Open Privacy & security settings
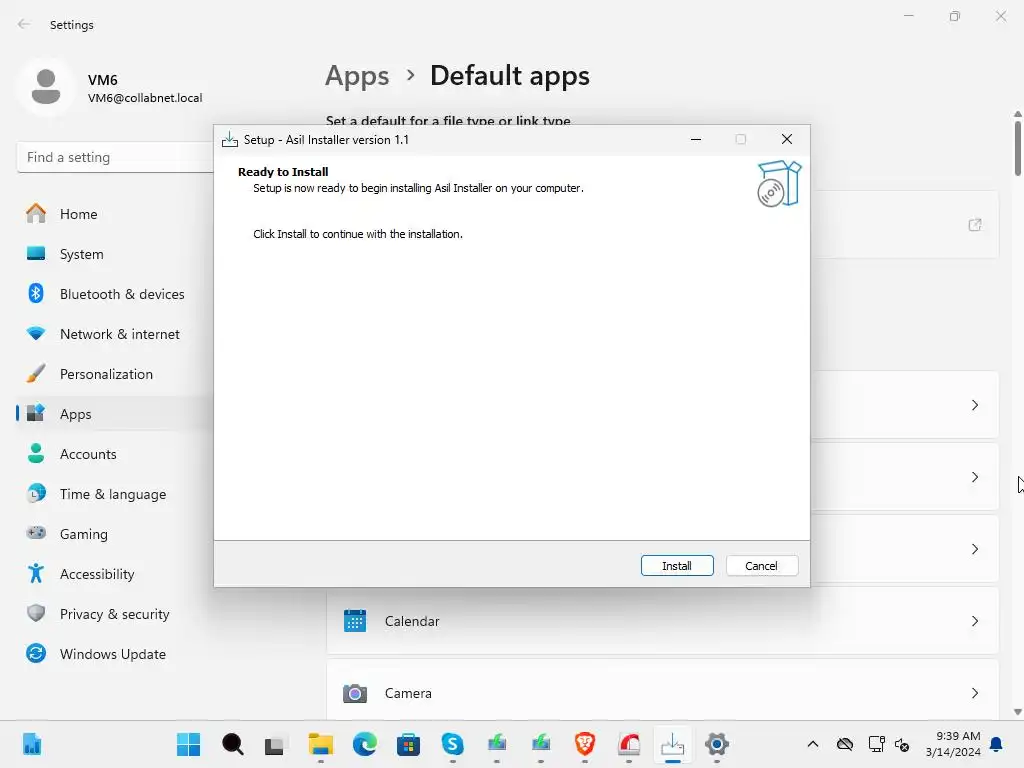1024x768 pixels. (114, 614)
